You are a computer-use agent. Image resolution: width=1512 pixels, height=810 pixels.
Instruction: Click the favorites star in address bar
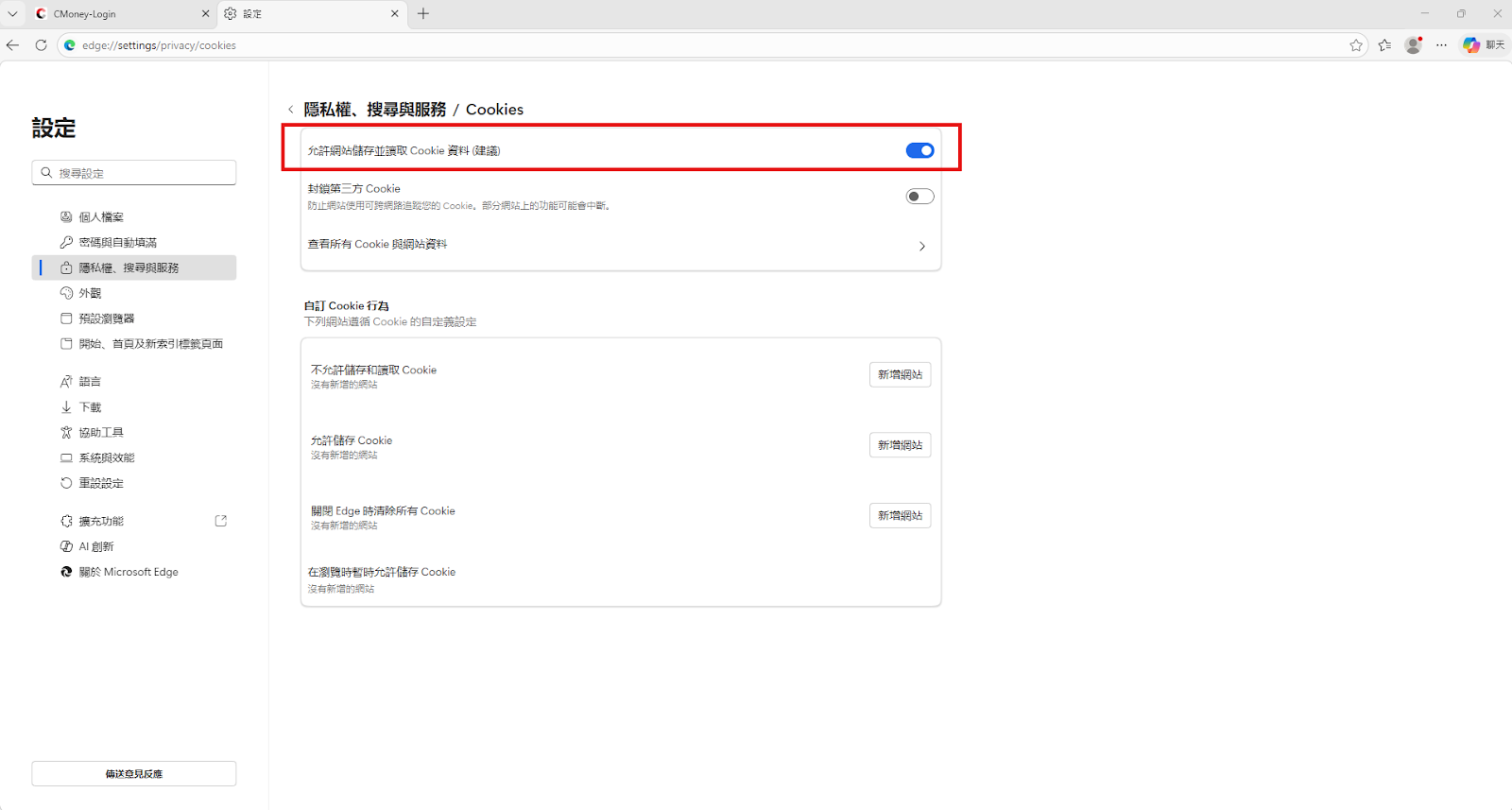[x=1356, y=45]
